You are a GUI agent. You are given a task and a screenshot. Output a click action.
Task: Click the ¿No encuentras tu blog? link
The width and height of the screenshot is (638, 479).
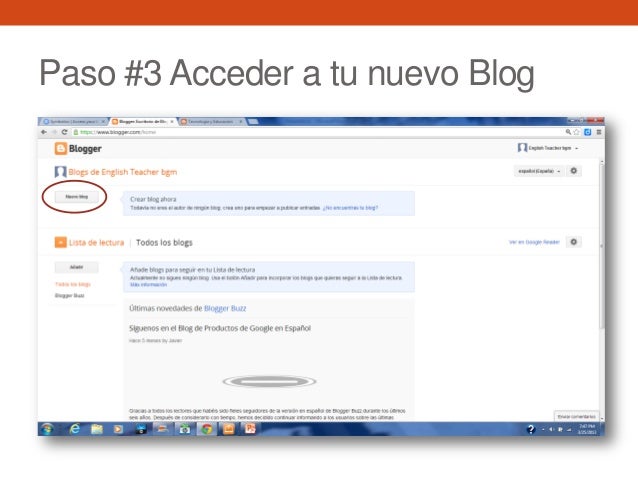[350, 208]
